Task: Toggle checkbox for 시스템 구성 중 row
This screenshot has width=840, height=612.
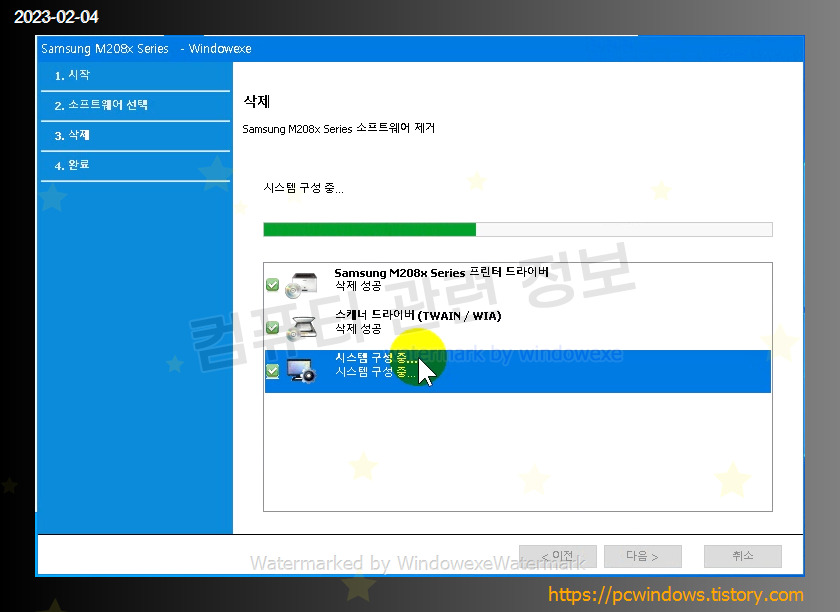Action: pyautogui.click(x=272, y=370)
